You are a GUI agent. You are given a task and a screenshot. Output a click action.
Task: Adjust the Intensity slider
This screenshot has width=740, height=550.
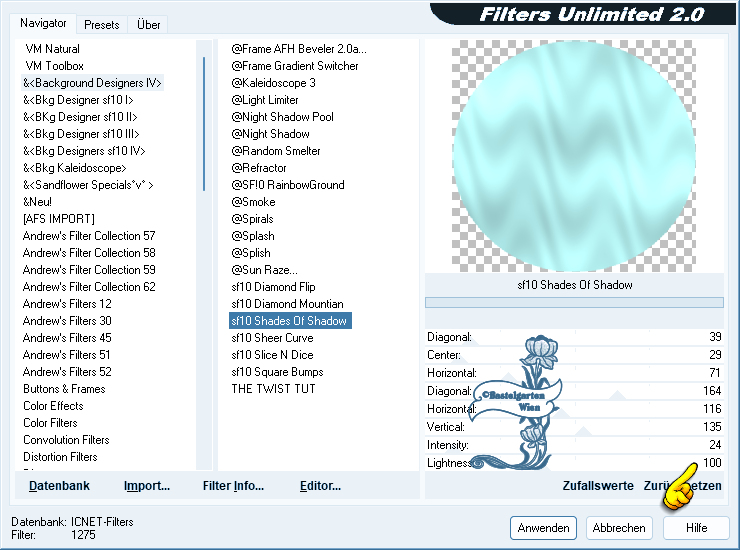tap(574, 445)
